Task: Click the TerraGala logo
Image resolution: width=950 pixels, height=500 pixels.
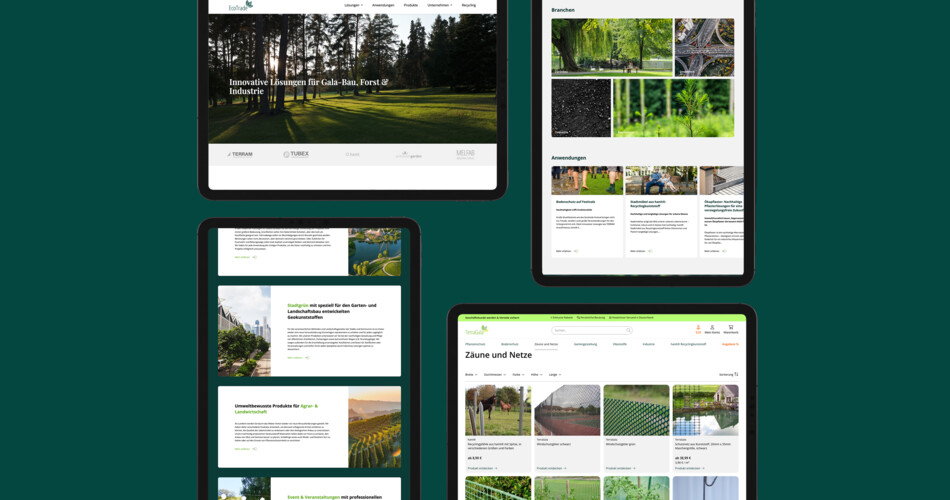Action: (x=476, y=330)
